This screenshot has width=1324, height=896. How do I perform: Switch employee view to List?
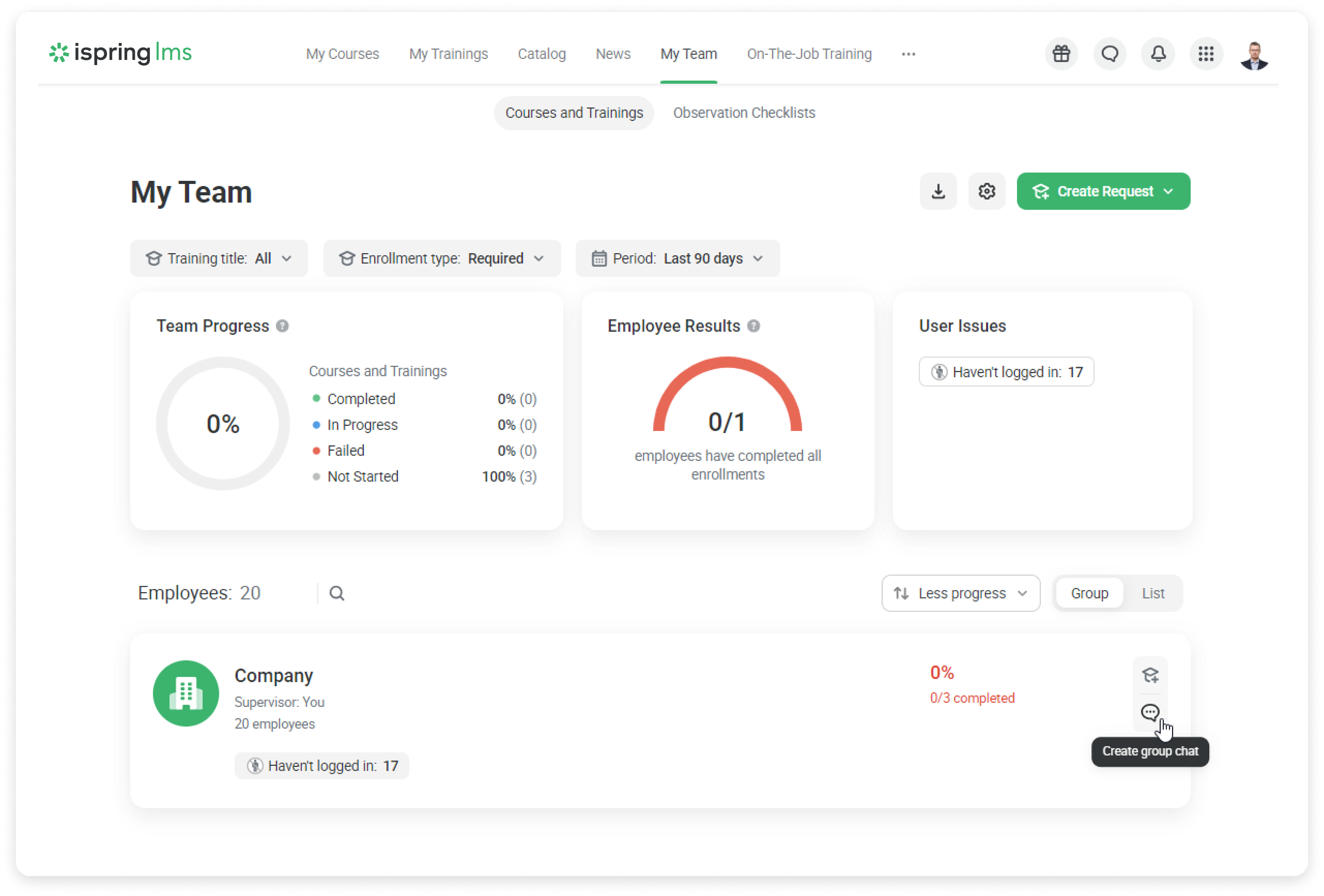tap(1152, 594)
